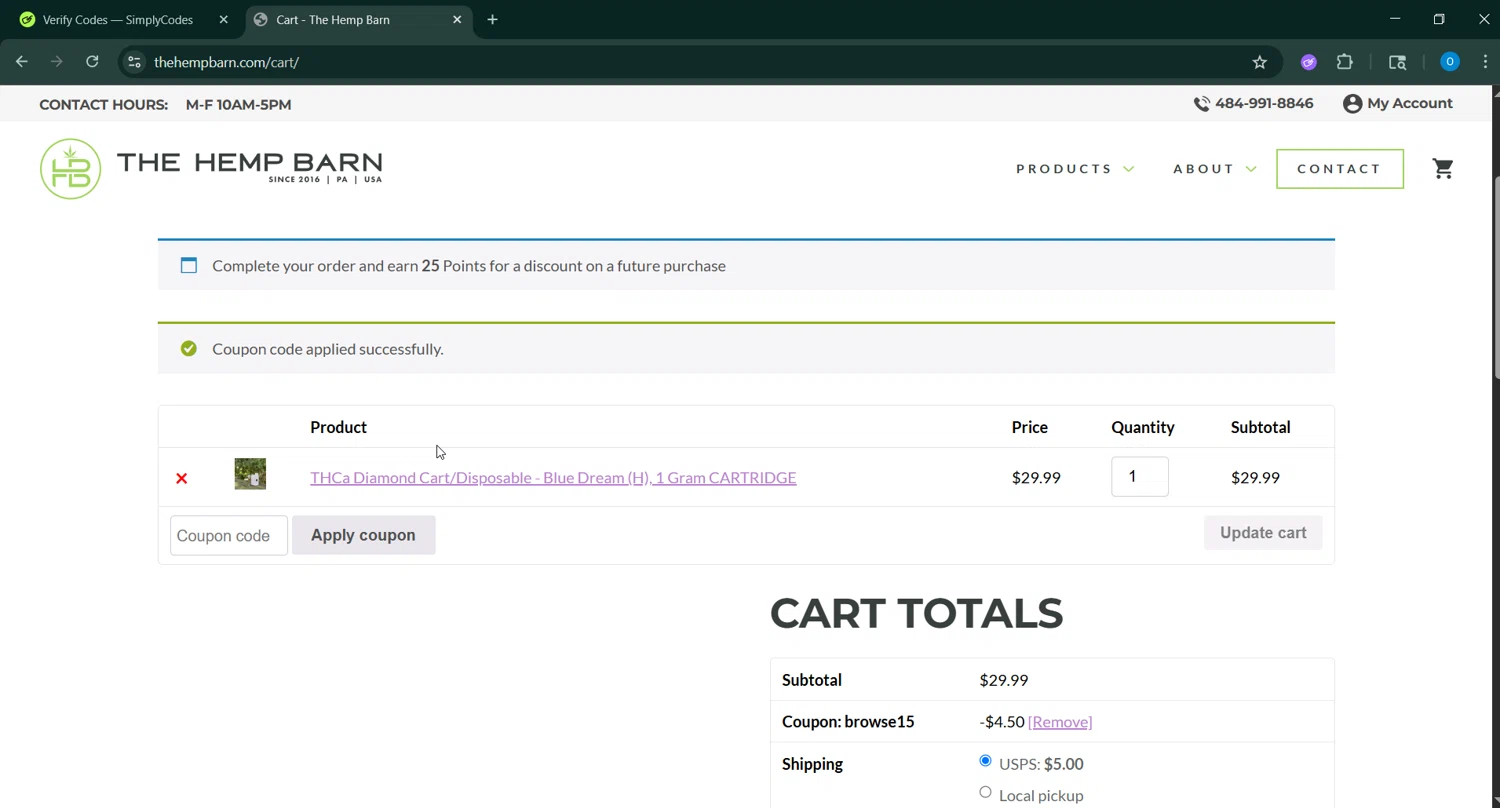Open the tab search icon in the toolbar
This screenshot has width=1500, height=808.
pos(1398,62)
